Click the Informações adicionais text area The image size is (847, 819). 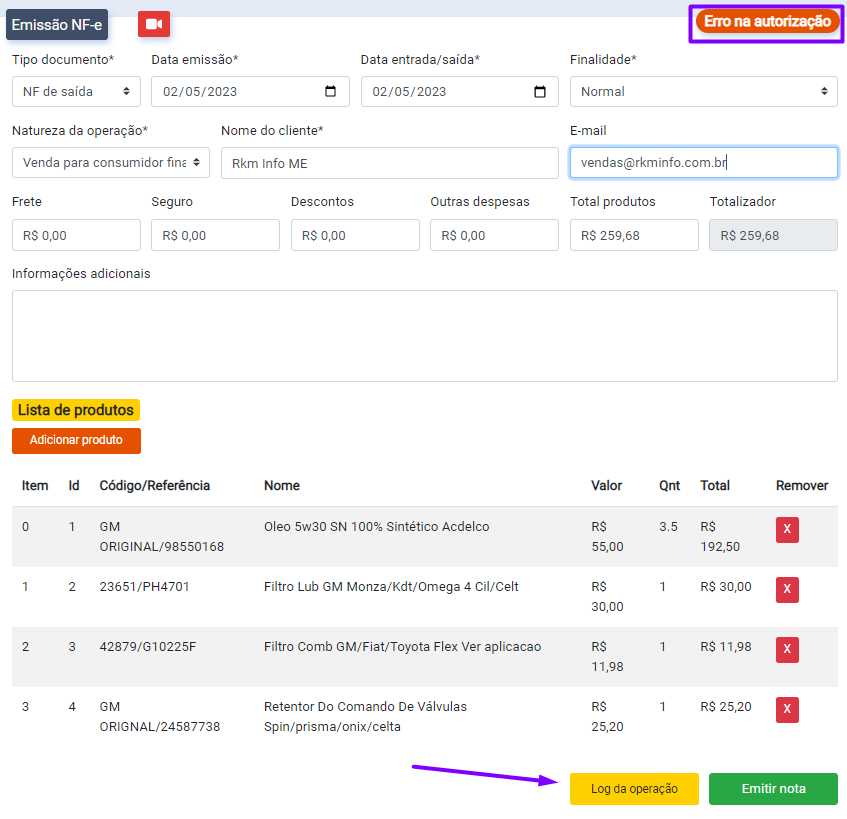pyautogui.click(x=424, y=336)
